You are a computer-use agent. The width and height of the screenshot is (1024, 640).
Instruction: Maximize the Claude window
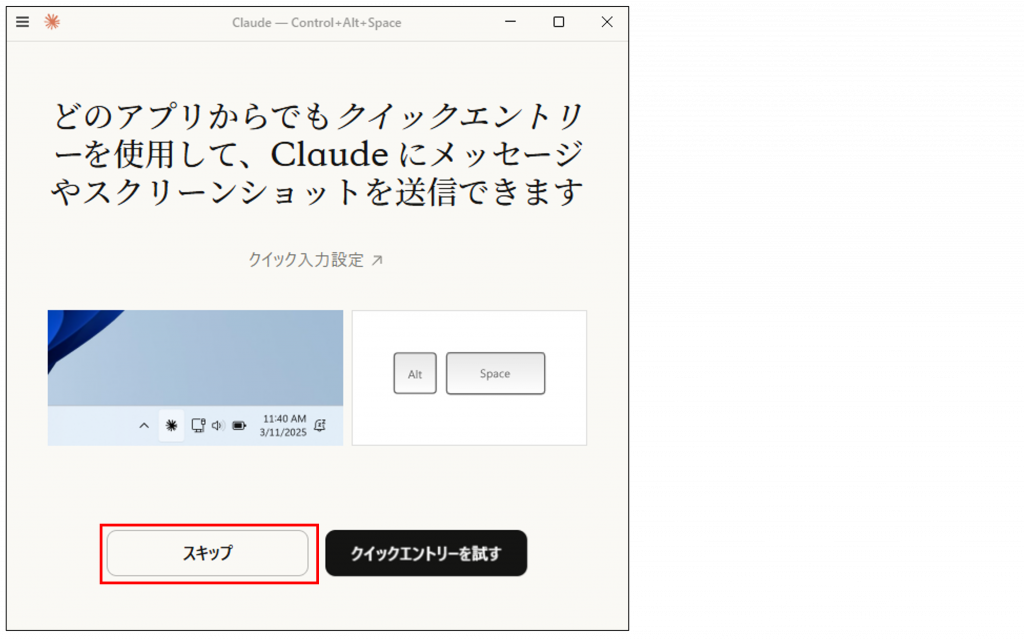559,22
